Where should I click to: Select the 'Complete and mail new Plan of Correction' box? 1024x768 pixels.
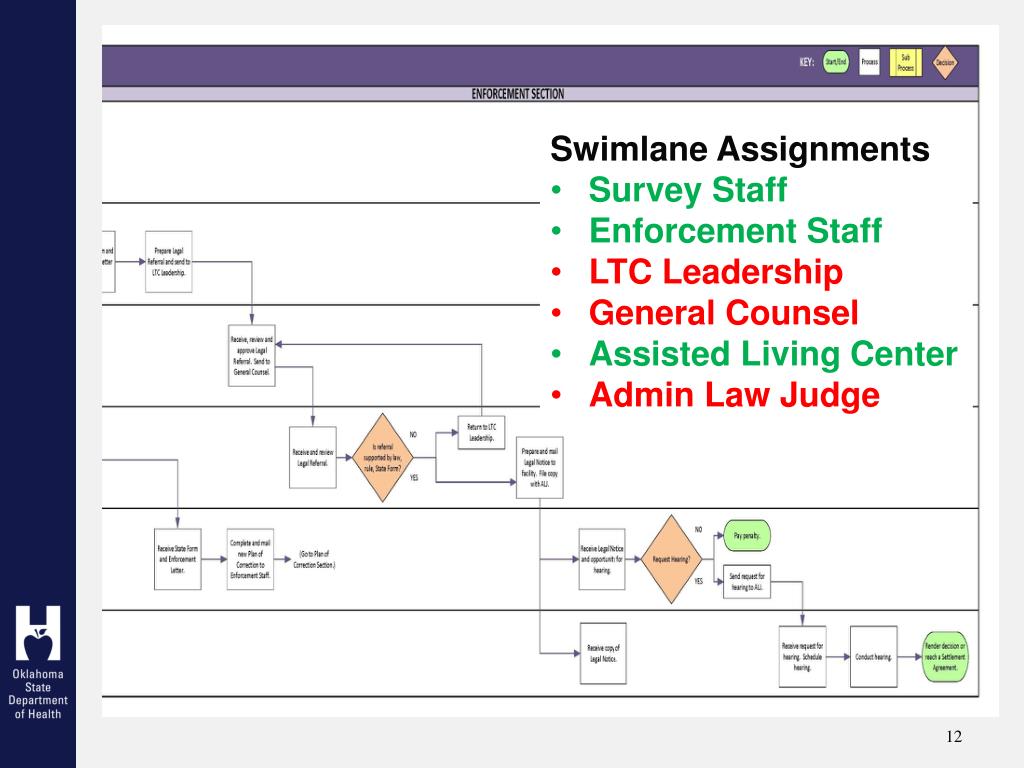tap(250, 559)
